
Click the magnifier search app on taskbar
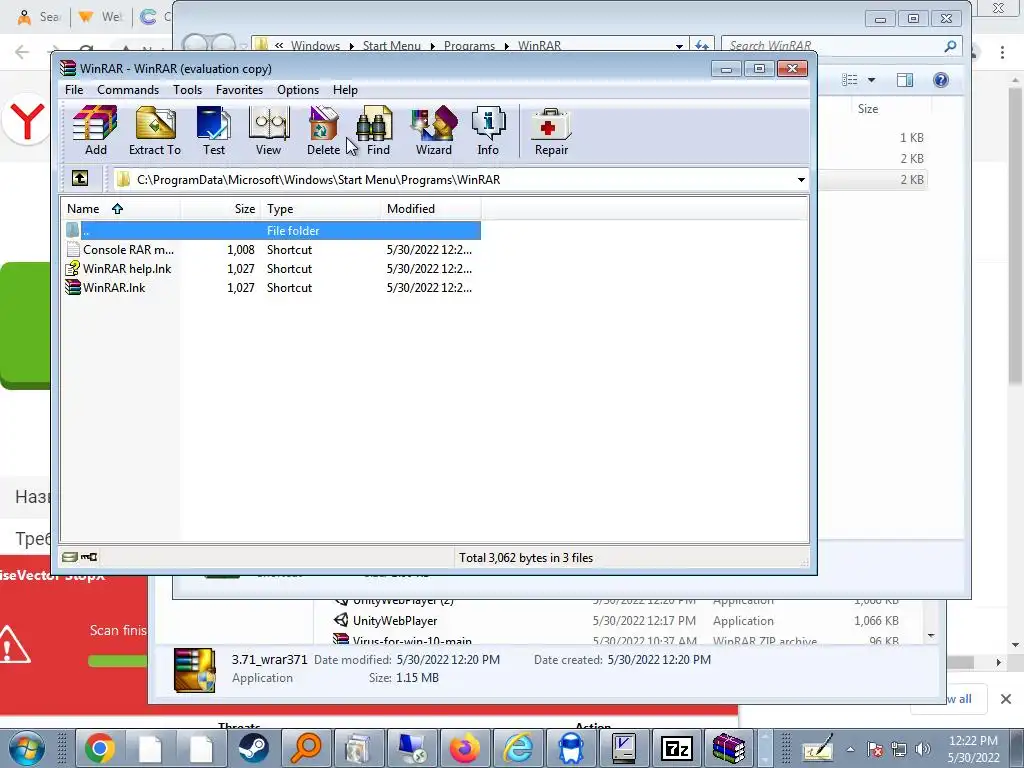pos(306,748)
